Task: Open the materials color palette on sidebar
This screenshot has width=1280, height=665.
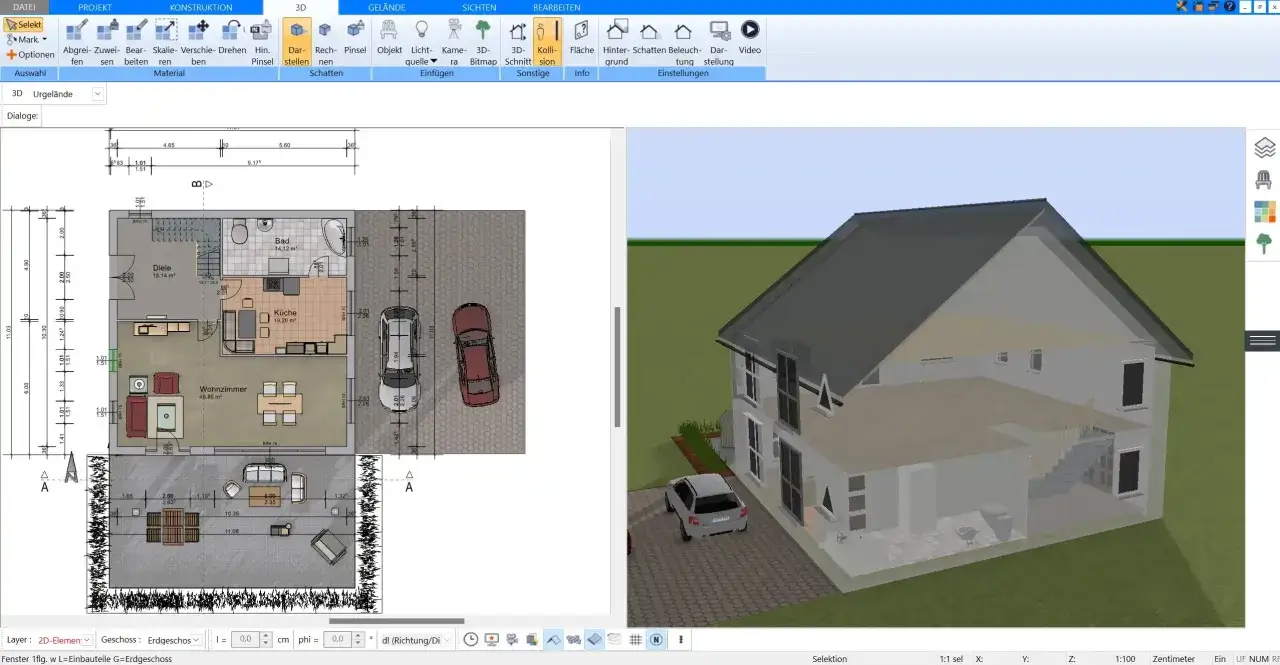Action: click(1264, 211)
